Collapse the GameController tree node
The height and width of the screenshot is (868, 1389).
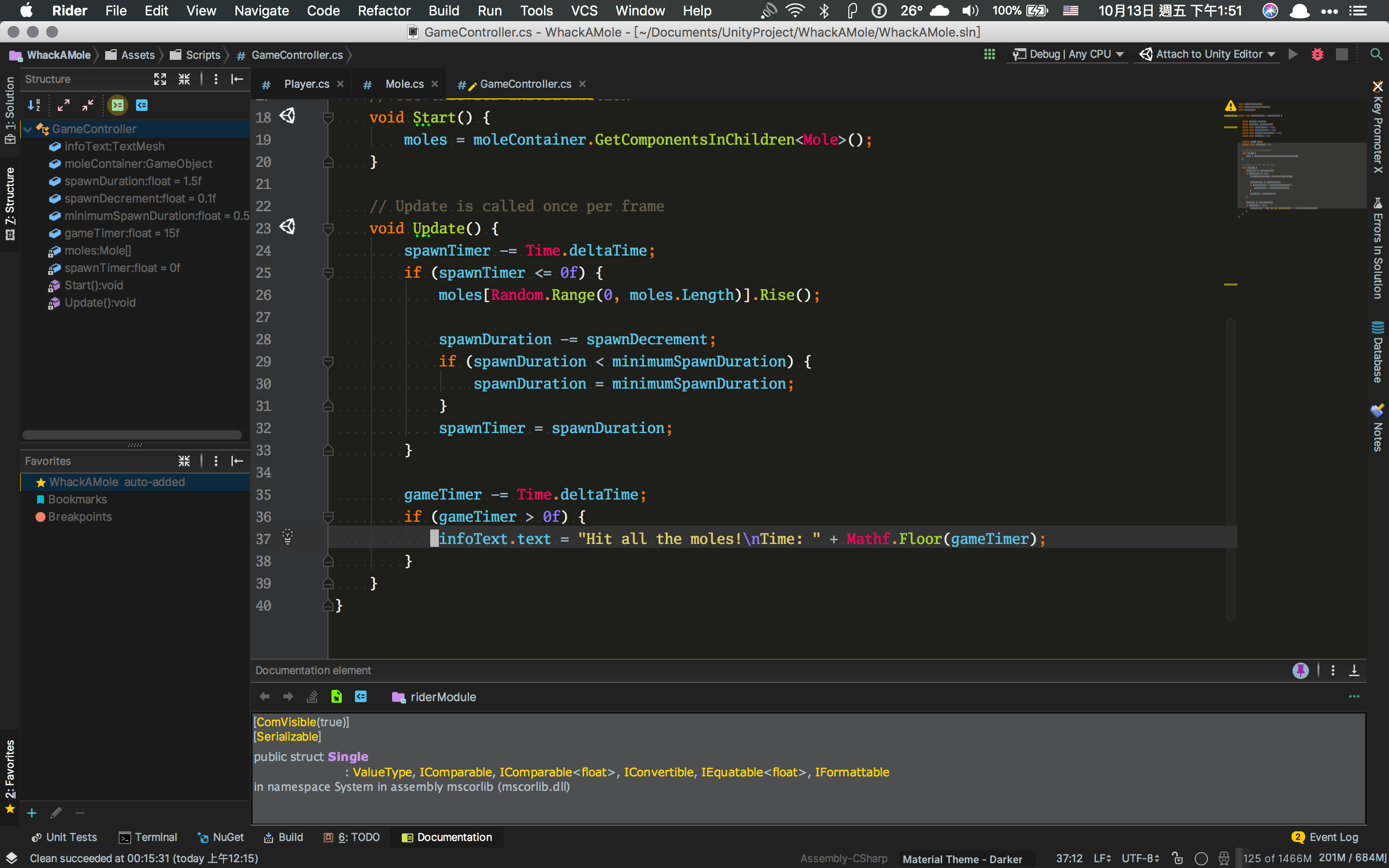point(27,129)
